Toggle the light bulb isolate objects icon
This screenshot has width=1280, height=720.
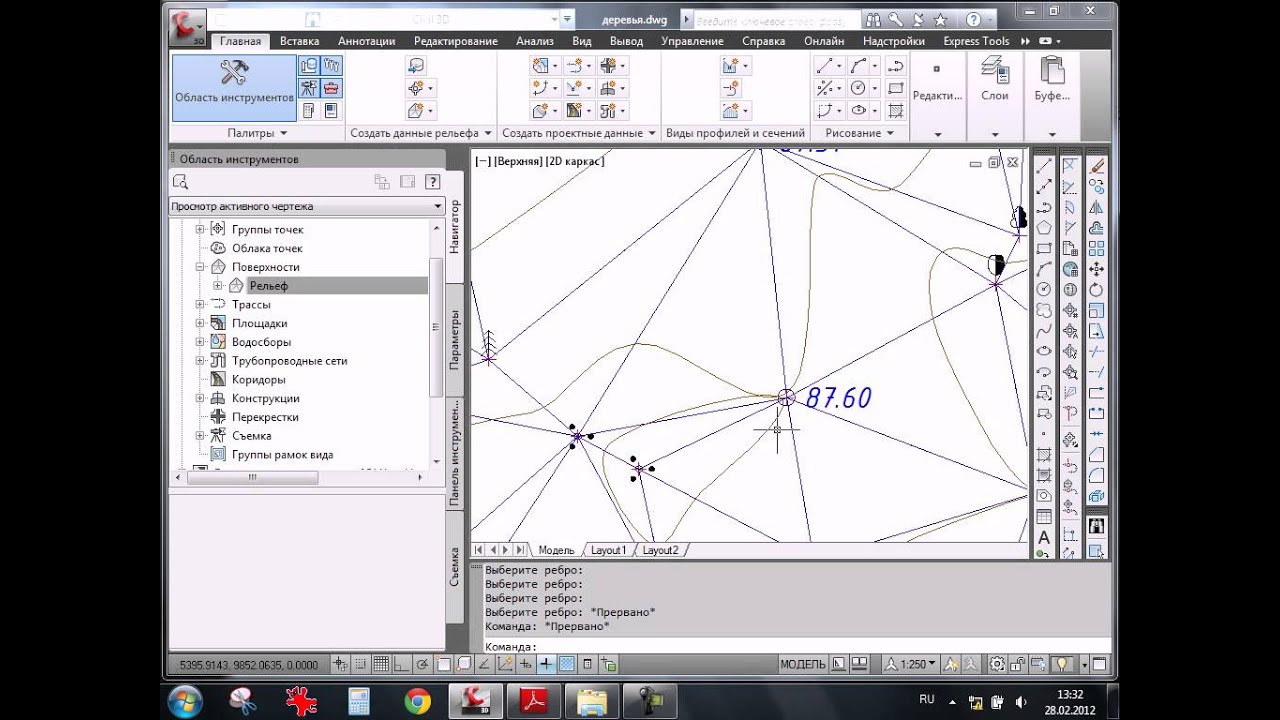coord(1063,664)
